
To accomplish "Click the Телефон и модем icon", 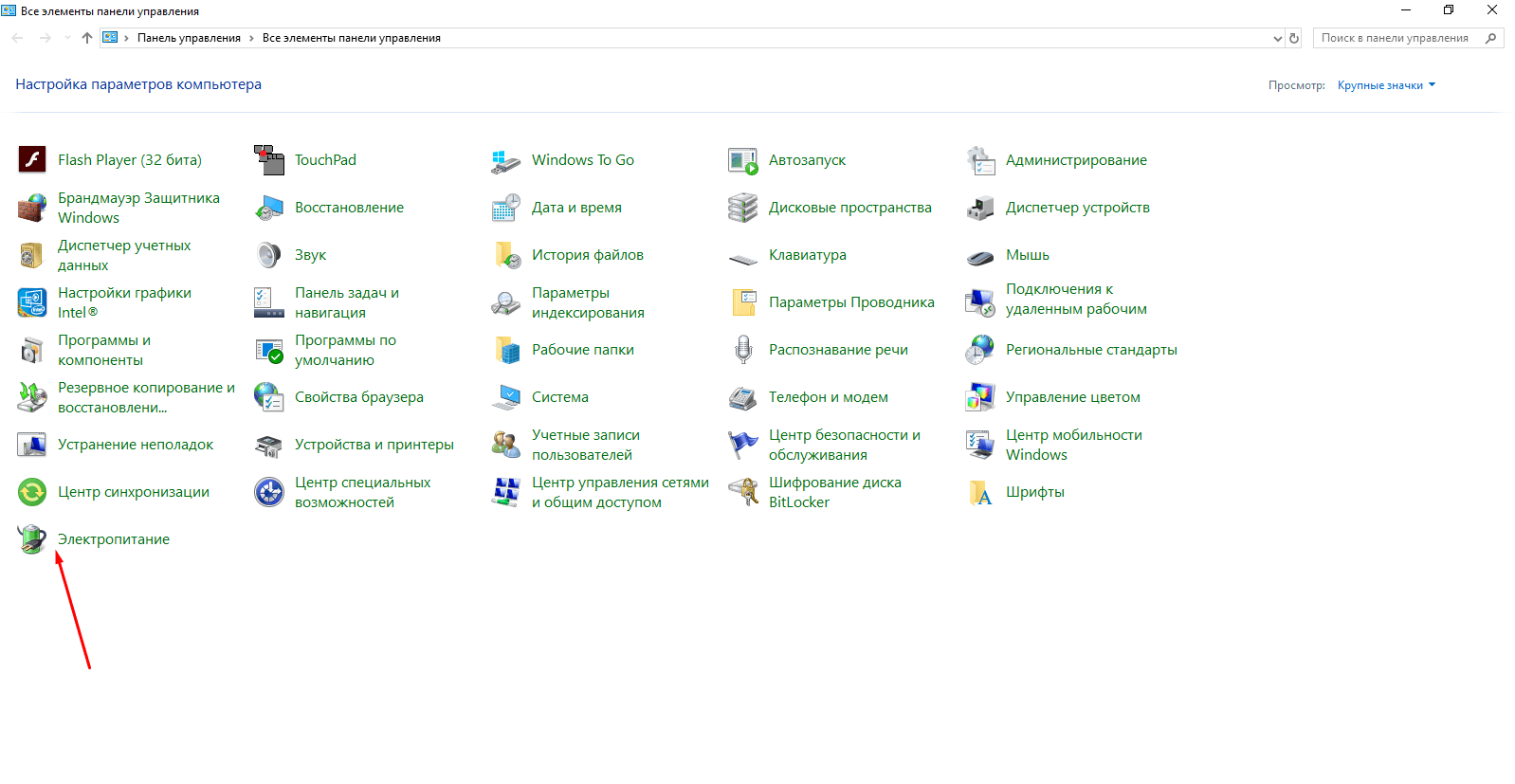I will [x=743, y=397].
